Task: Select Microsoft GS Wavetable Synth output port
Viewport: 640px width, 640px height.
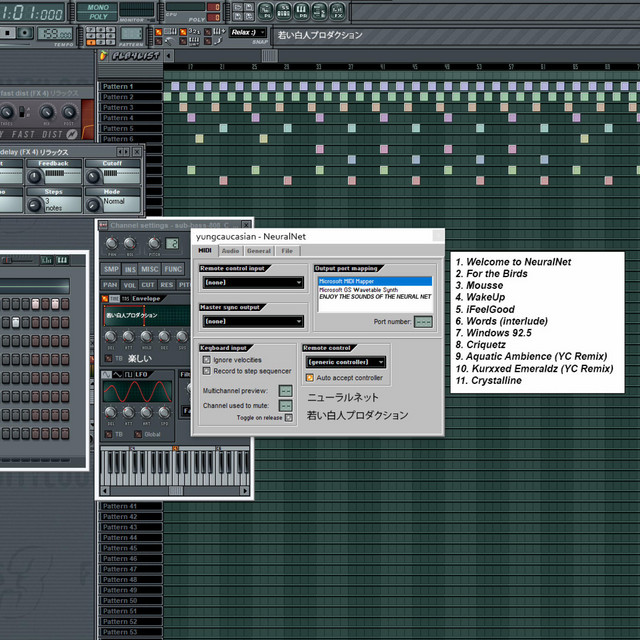Action: [358, 289]
